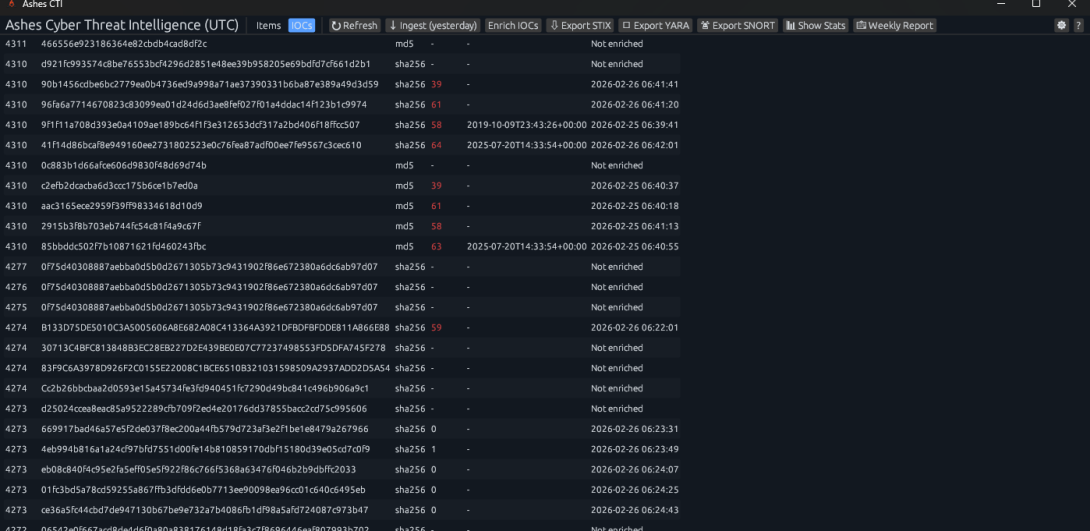Click row ID 4277
Screen dimensions: 1090x531
tap(15, 267)
